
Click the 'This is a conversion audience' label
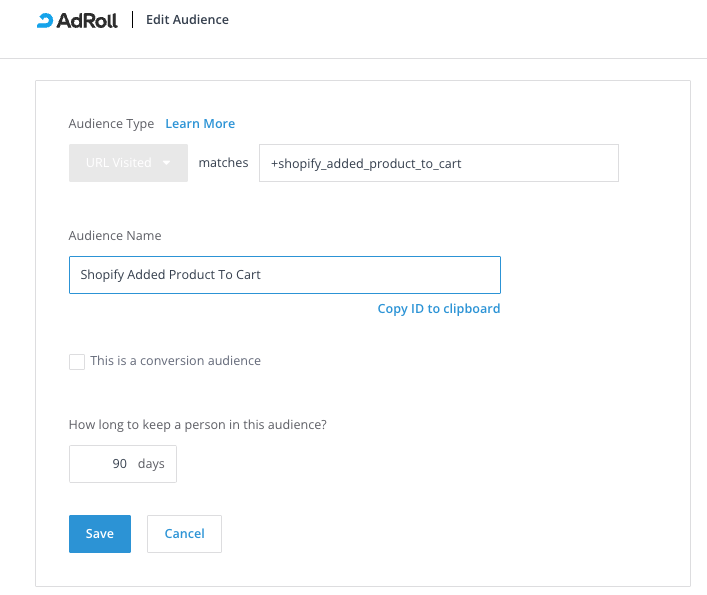click(x=175, y=361)
